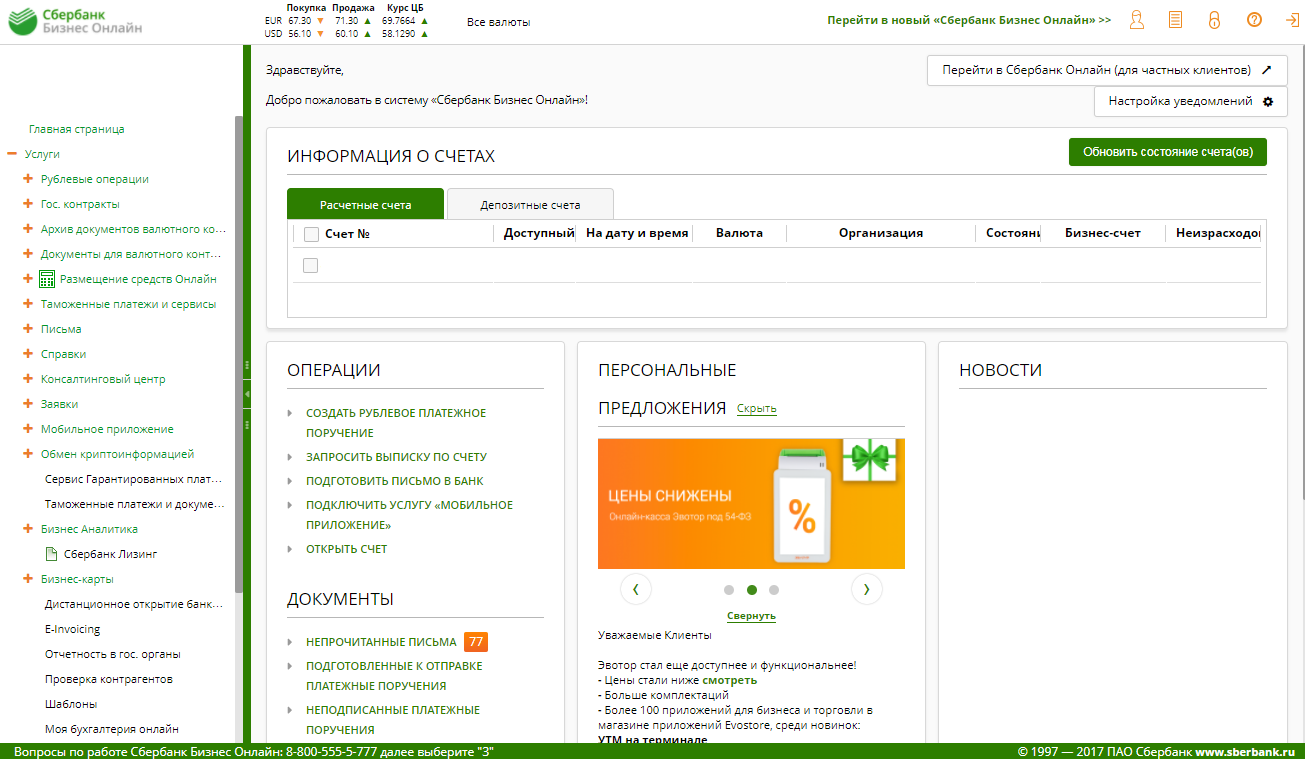Screen dimensions: 1305x759
Task: Select all accounts header checkbox
Action: (311, 234)
